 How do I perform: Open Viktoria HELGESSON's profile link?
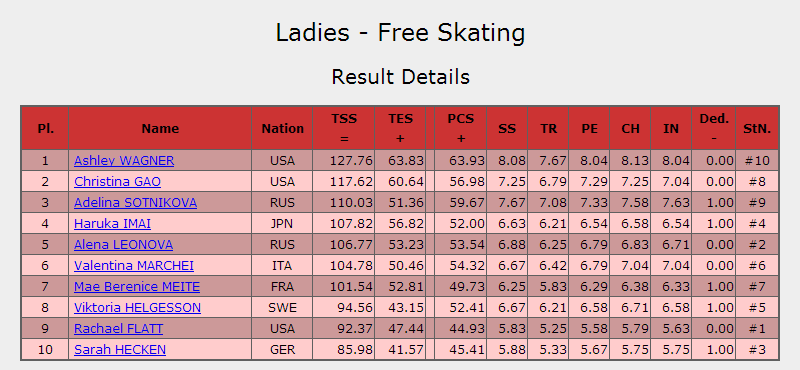point(137,308)
